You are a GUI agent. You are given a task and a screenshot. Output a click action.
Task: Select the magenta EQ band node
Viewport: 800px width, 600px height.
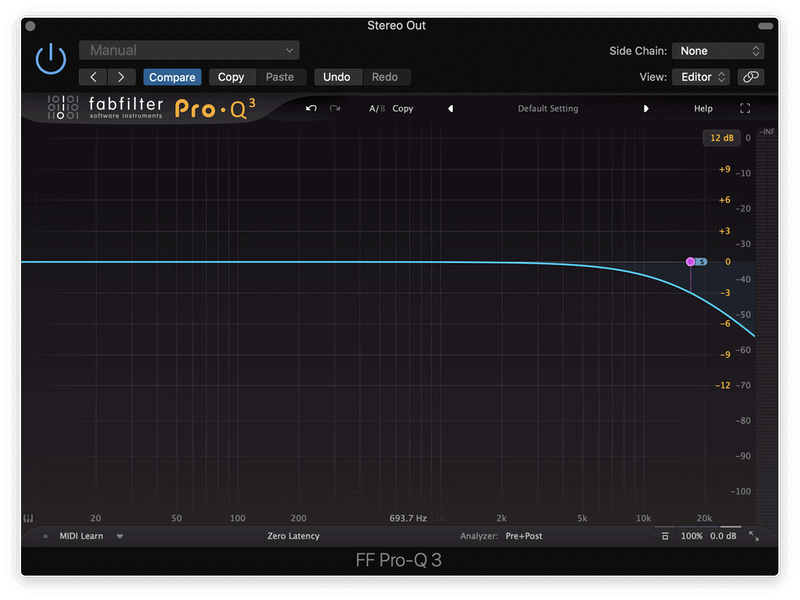690,262
